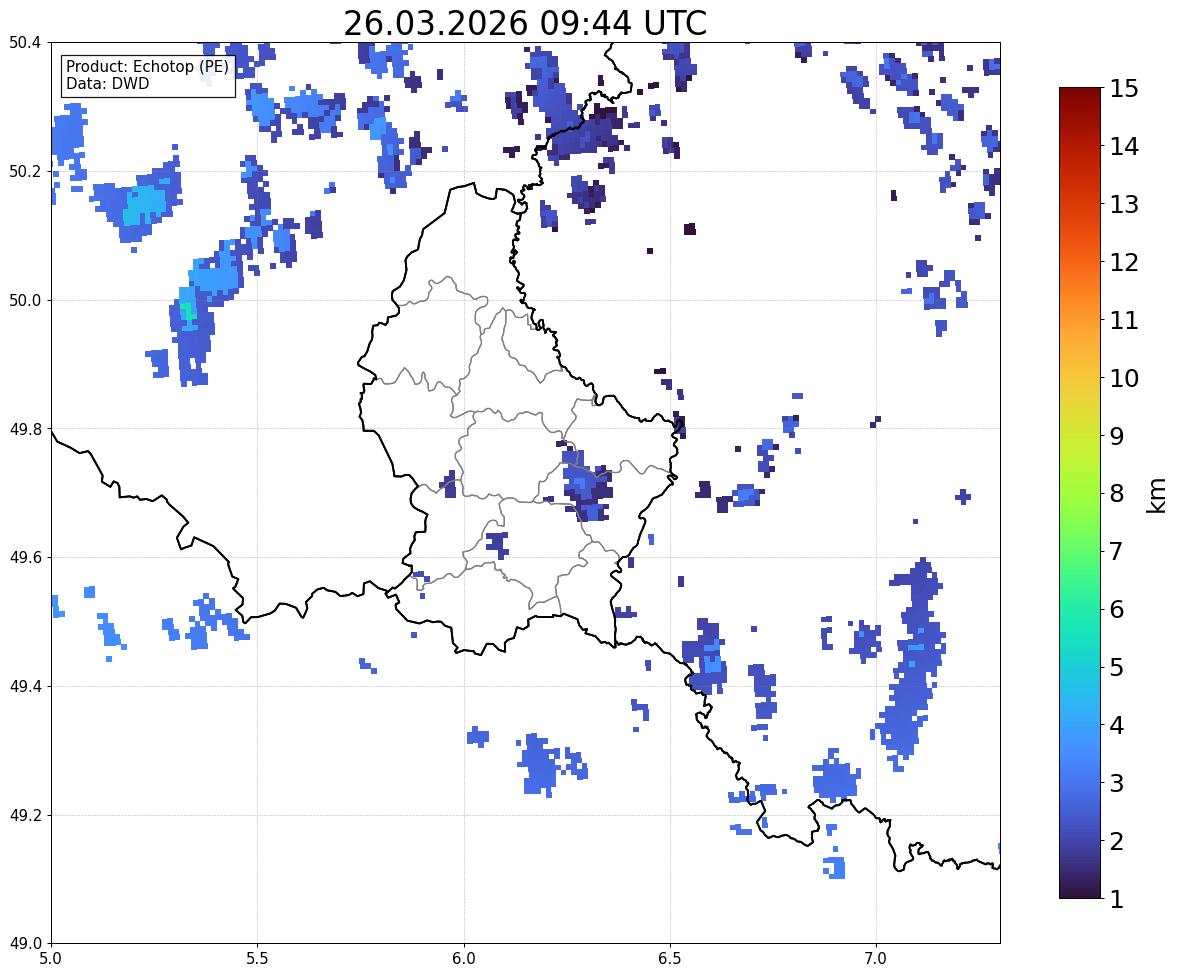Click the colorbar tick label '15'
Screen dimensions: 1178x976
click(1124, 89)
